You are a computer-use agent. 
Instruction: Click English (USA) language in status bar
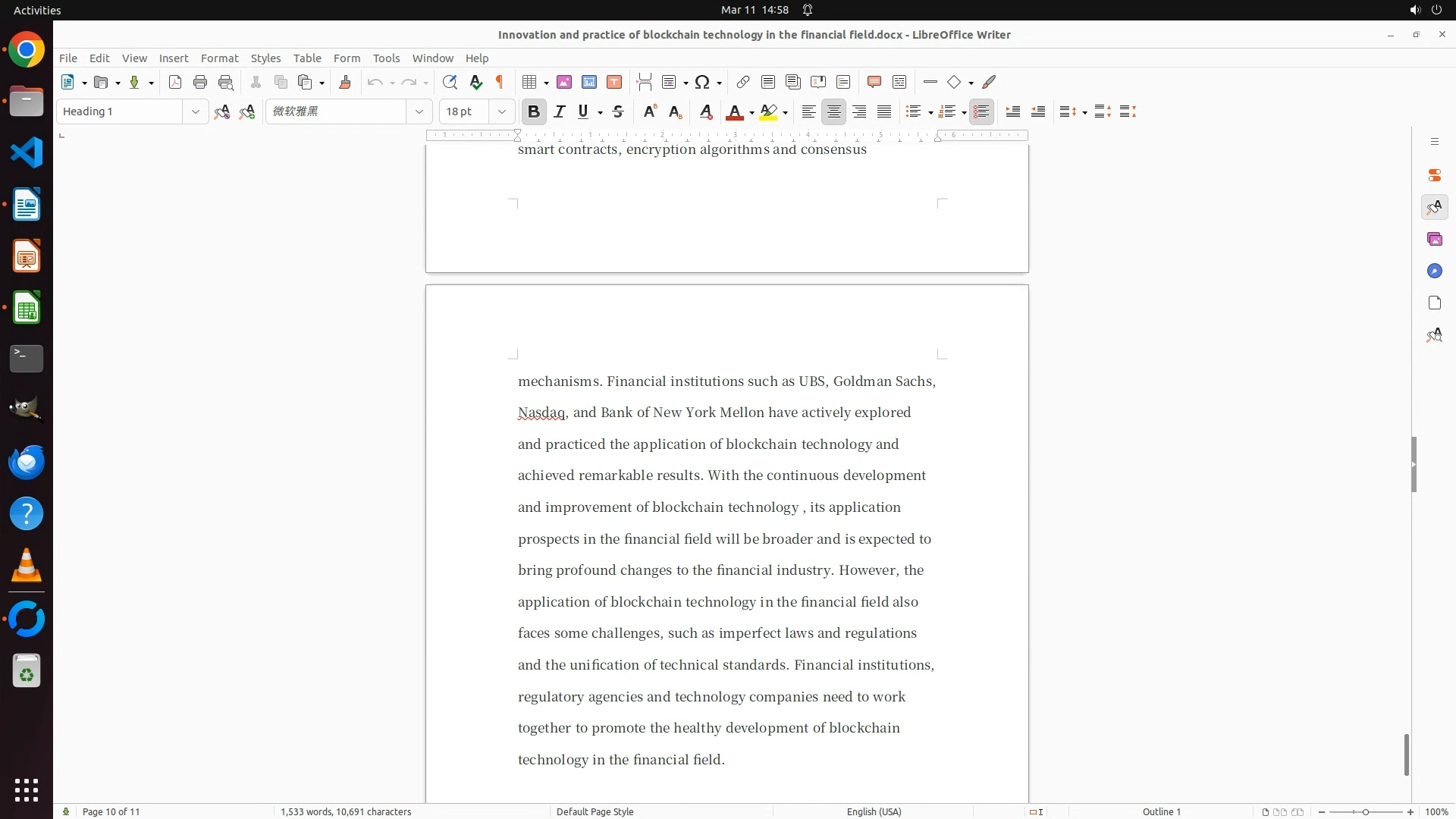point(874,811)
